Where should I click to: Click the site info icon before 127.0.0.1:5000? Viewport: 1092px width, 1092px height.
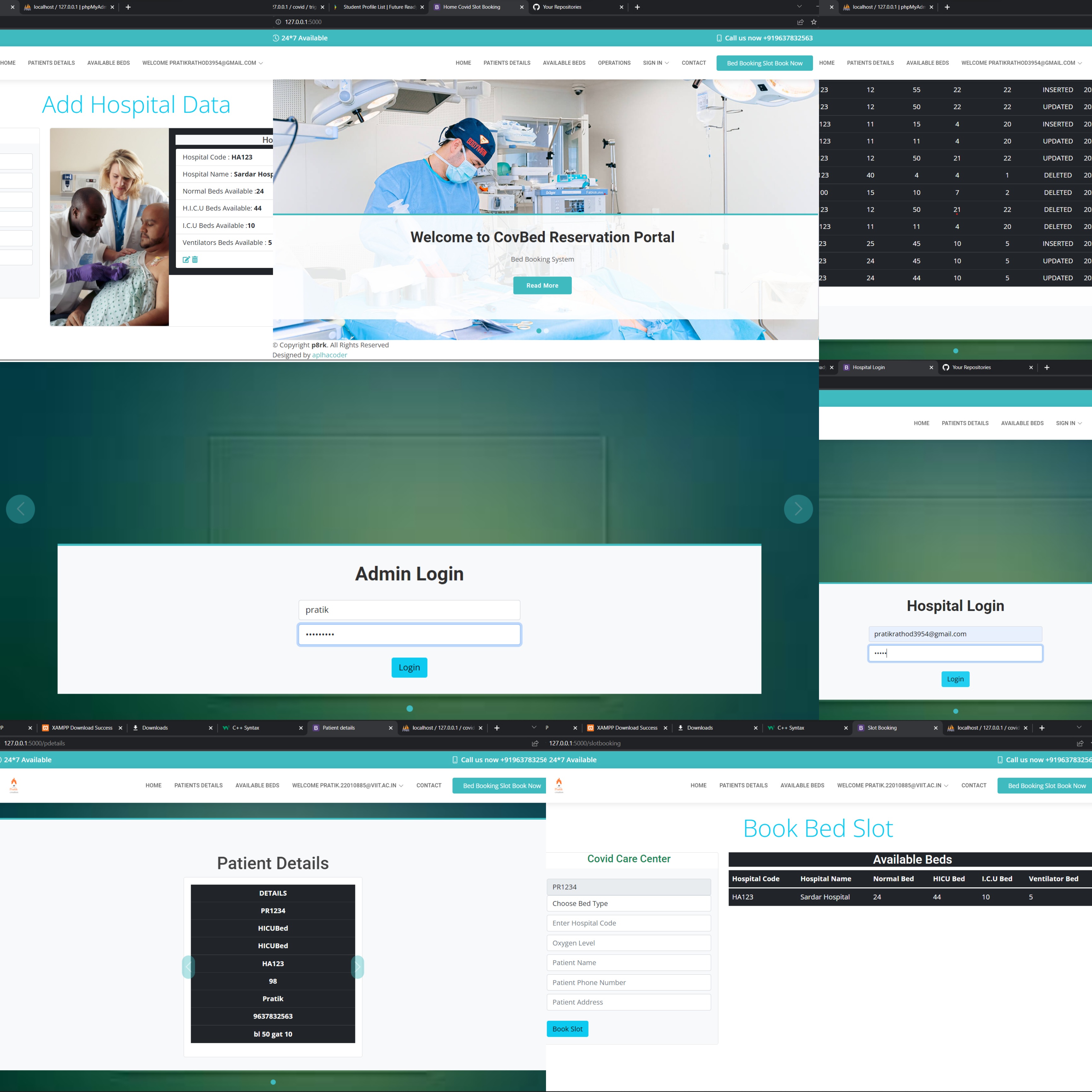tap(278, 22)
